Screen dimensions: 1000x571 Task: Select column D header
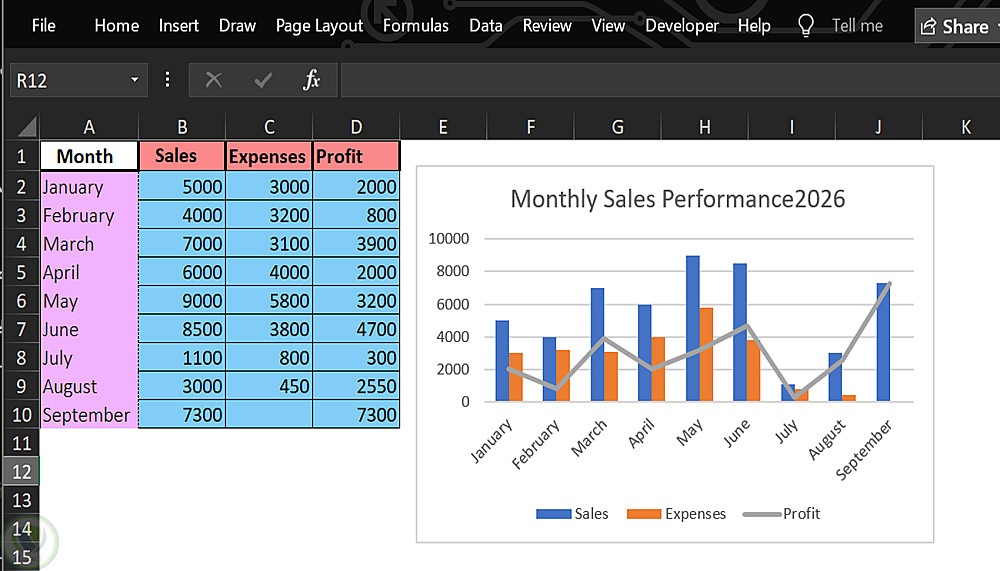356,127
